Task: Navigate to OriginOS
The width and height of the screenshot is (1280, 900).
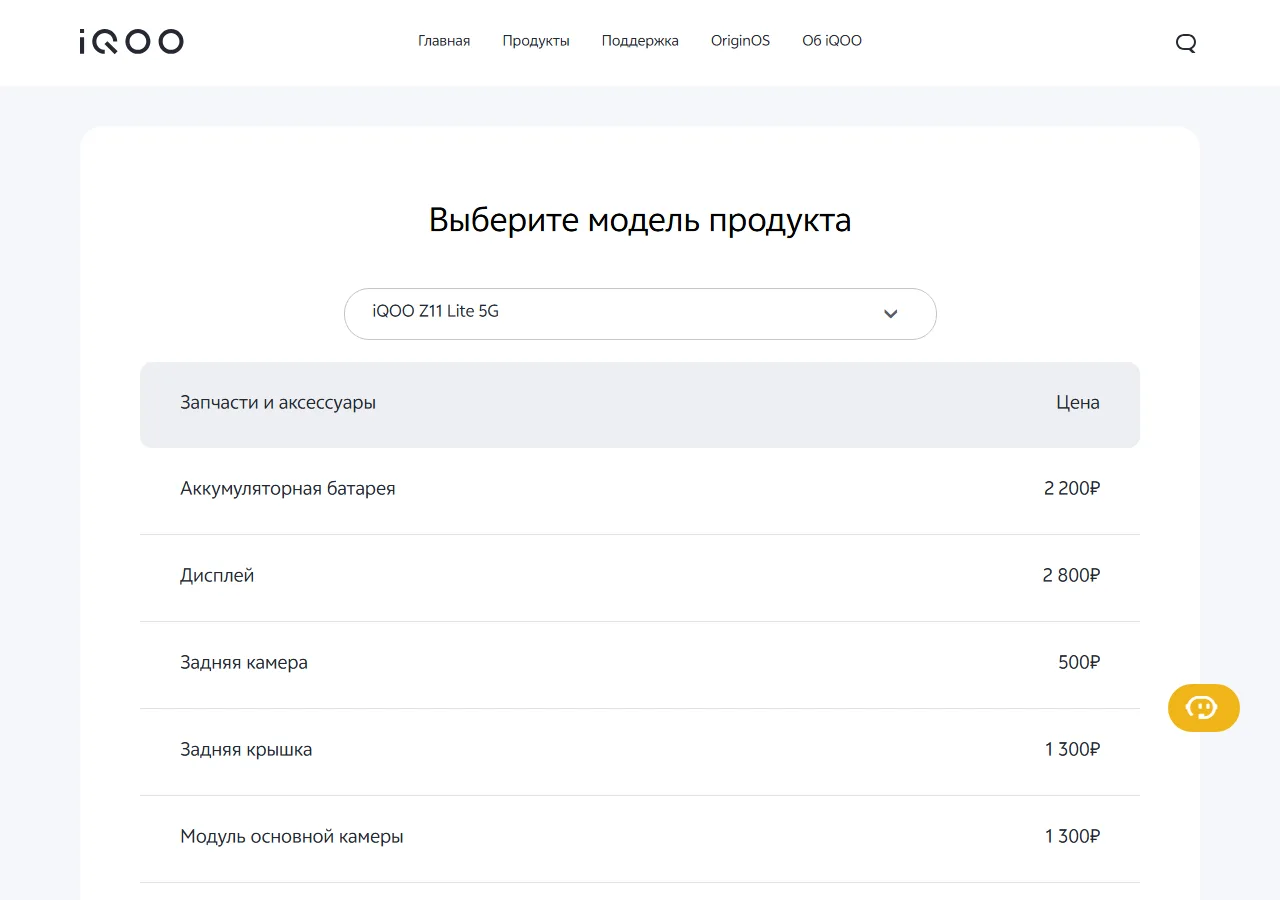Action: (740, 41)
